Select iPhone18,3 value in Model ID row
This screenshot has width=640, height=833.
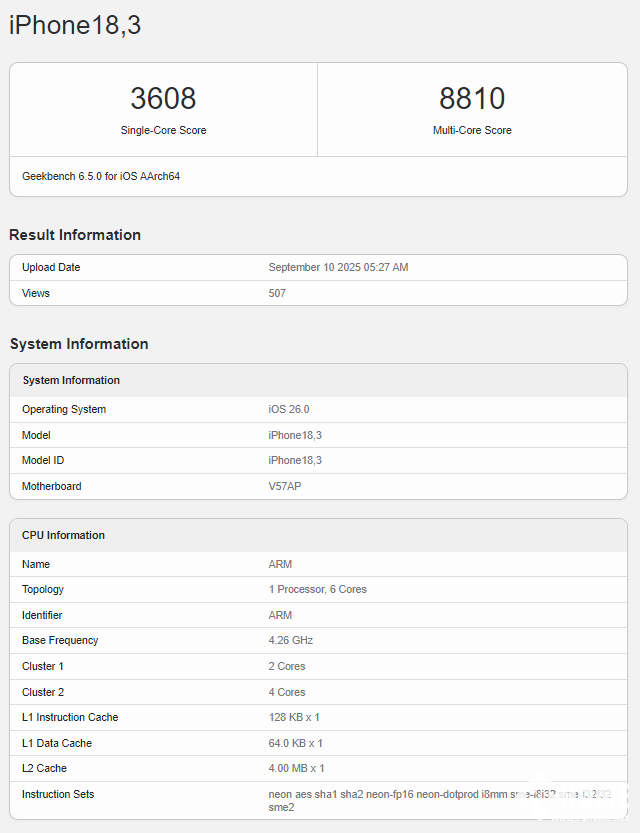pyautogui.click(x=295, y=461)
